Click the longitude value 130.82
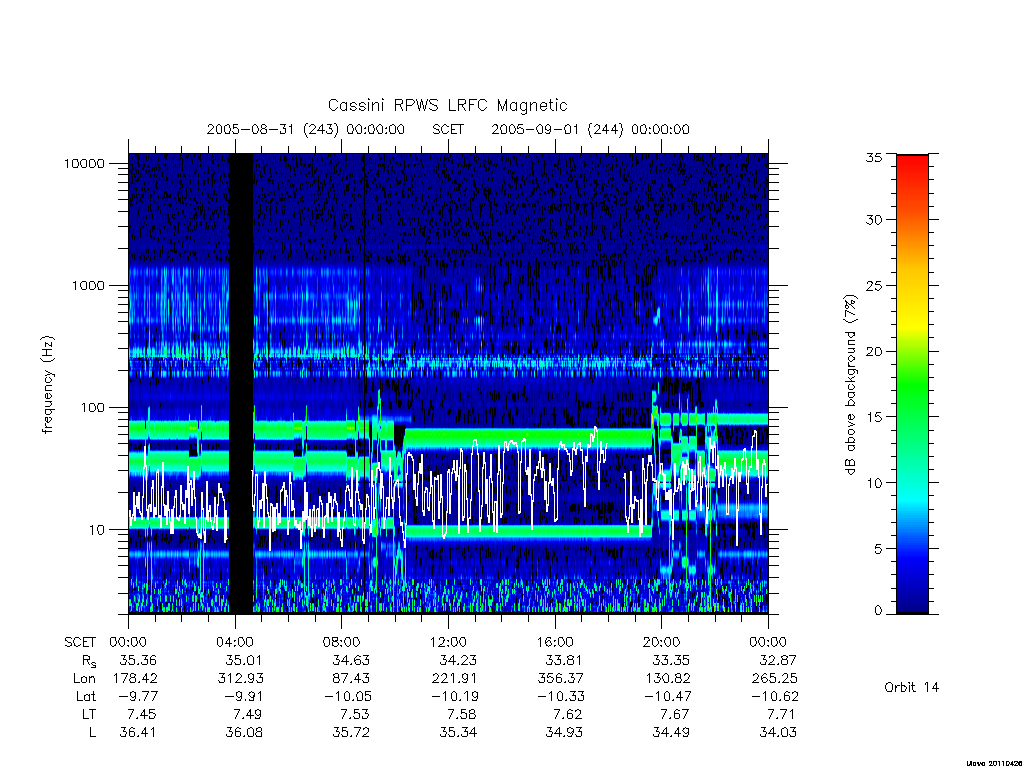 (x=667, y=679)
